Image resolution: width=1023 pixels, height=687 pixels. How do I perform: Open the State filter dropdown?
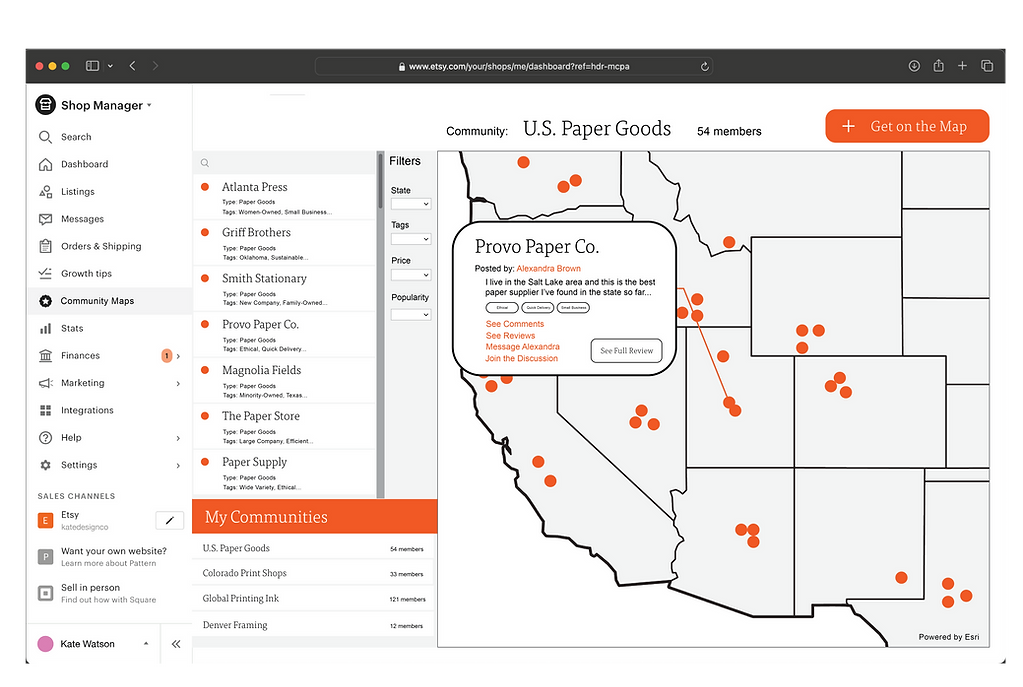coord(410,204)
